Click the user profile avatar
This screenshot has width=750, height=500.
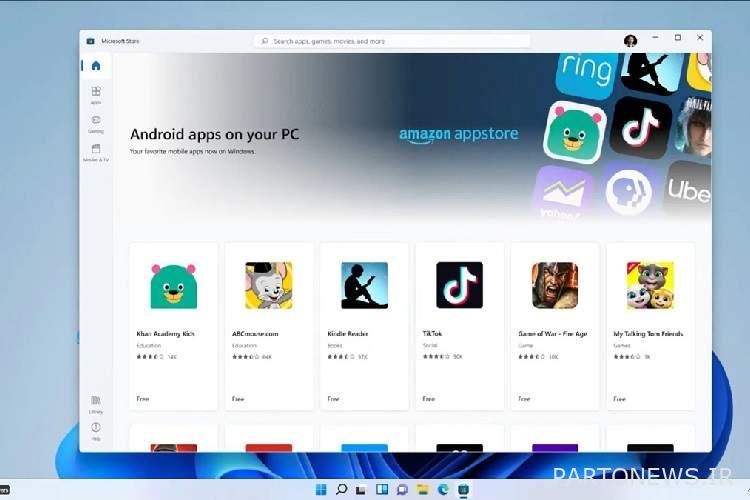630,41
